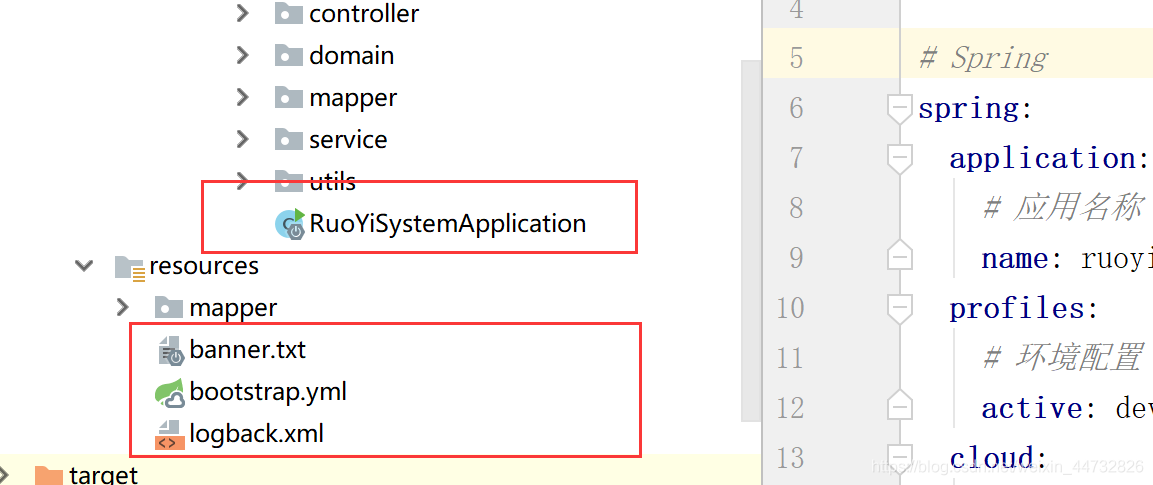The image size is (1153, 485).
Task: Click the utils folder icon
Action: [x=289, y=181]
